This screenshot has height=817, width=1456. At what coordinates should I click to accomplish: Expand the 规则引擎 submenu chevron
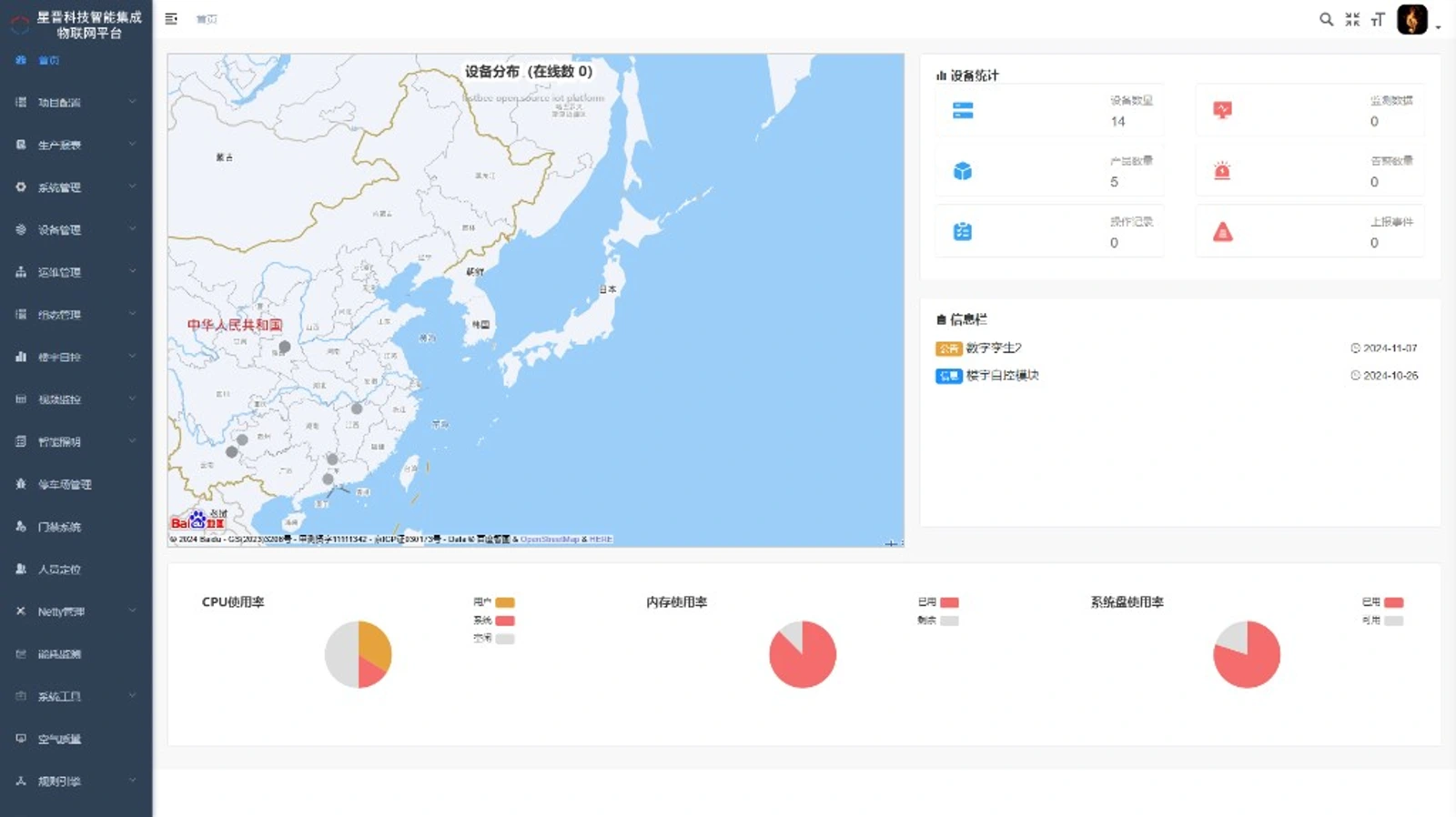(x=133, y=781)
